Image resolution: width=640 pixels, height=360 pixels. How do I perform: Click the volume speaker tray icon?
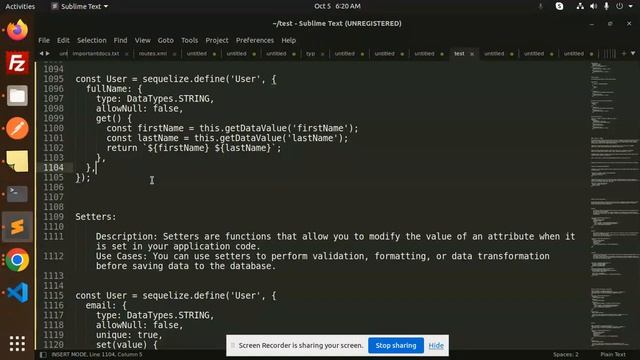point(593,6)
